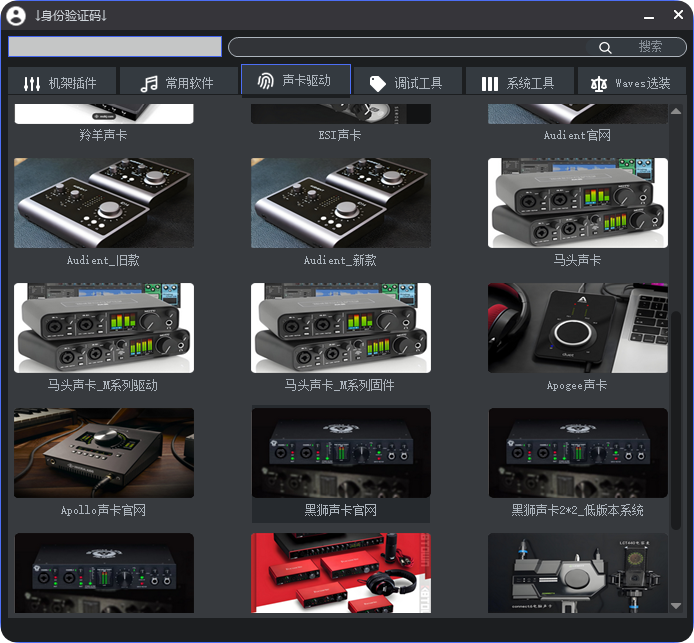The height and width of the screenshot is (643, 694).
Task: Click the vertical scrollbar thumb
Action: click(x=676, y=420)
